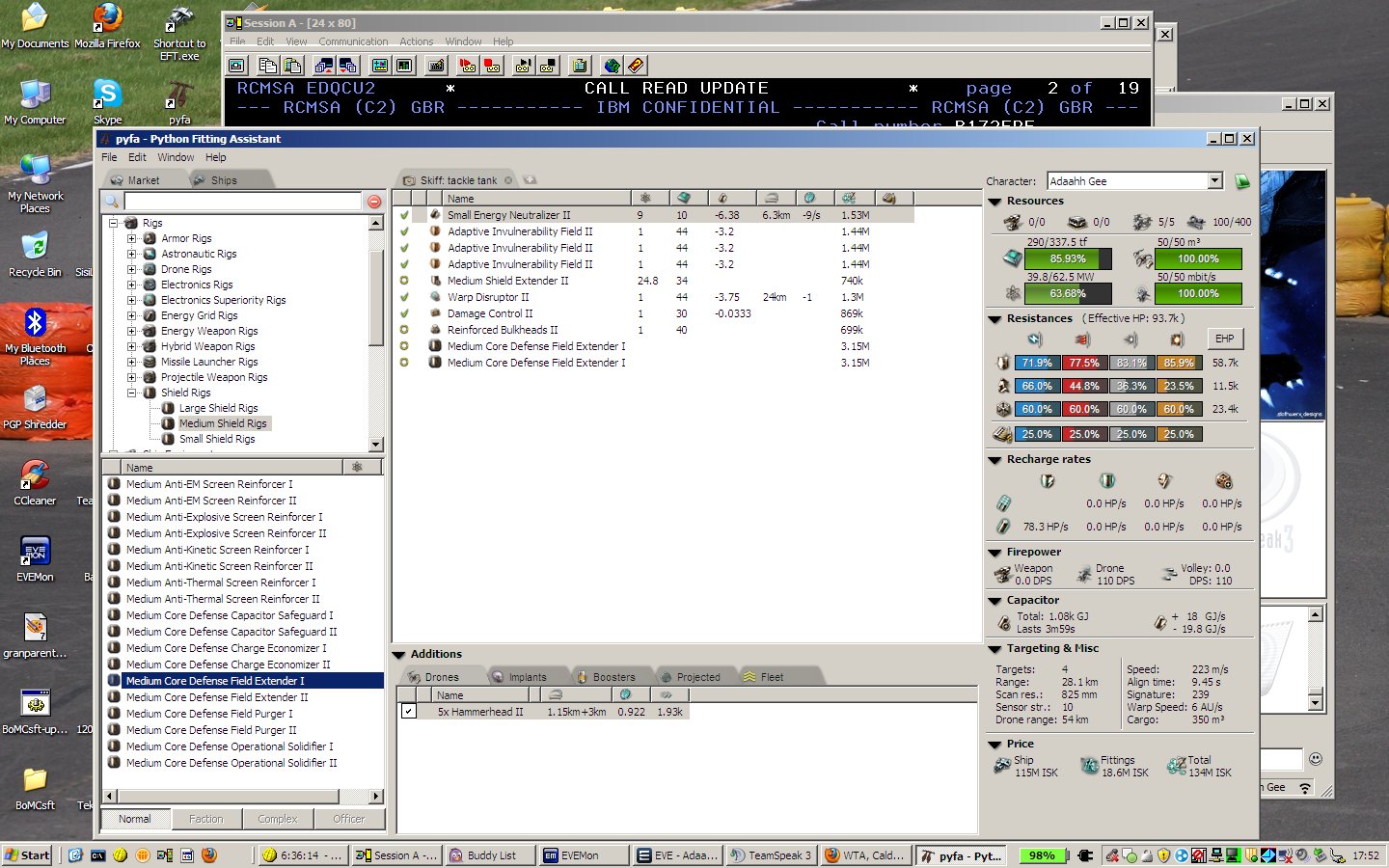
Task: Click the shield EM resistance bar 71.9%
Action: pos(1037,363)
